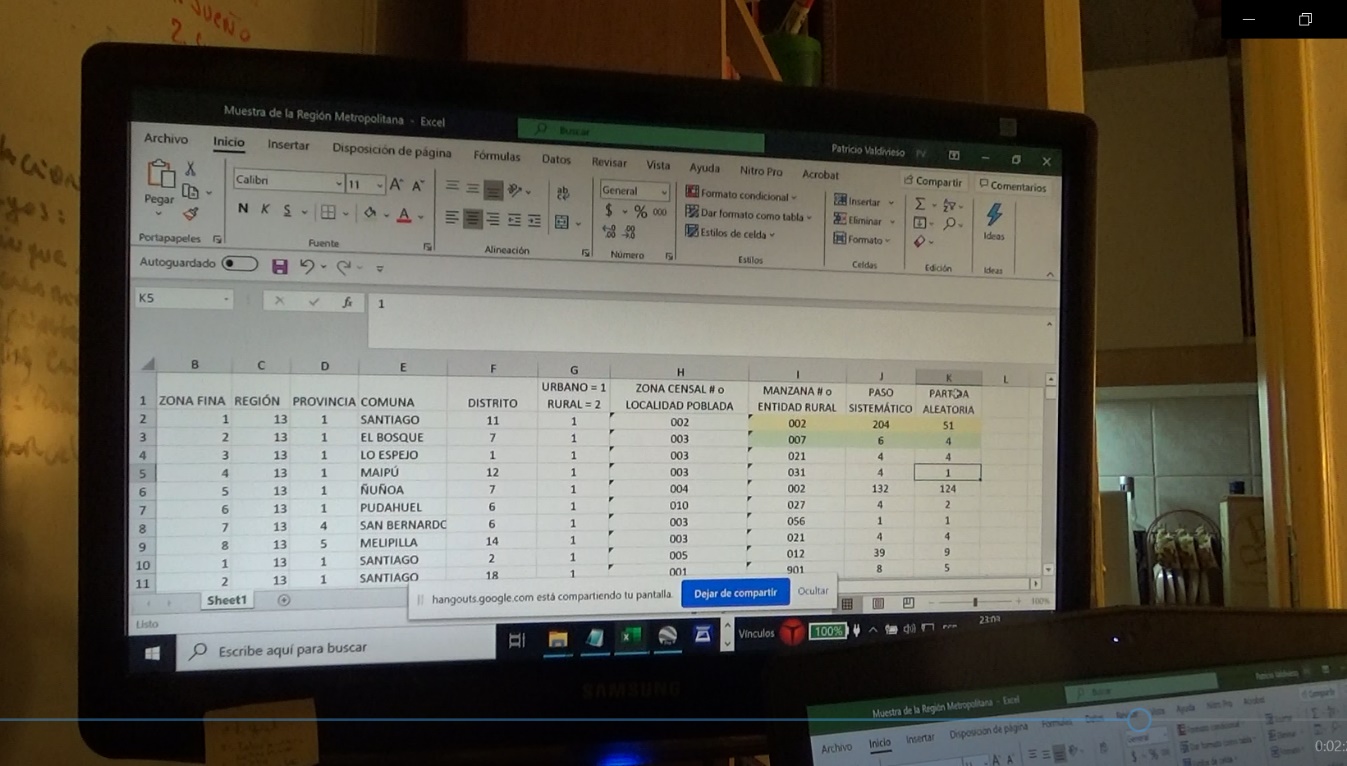Save the workbook with the floppy icon
This screenshot has width=1347, height=766.
click(280, 267)
